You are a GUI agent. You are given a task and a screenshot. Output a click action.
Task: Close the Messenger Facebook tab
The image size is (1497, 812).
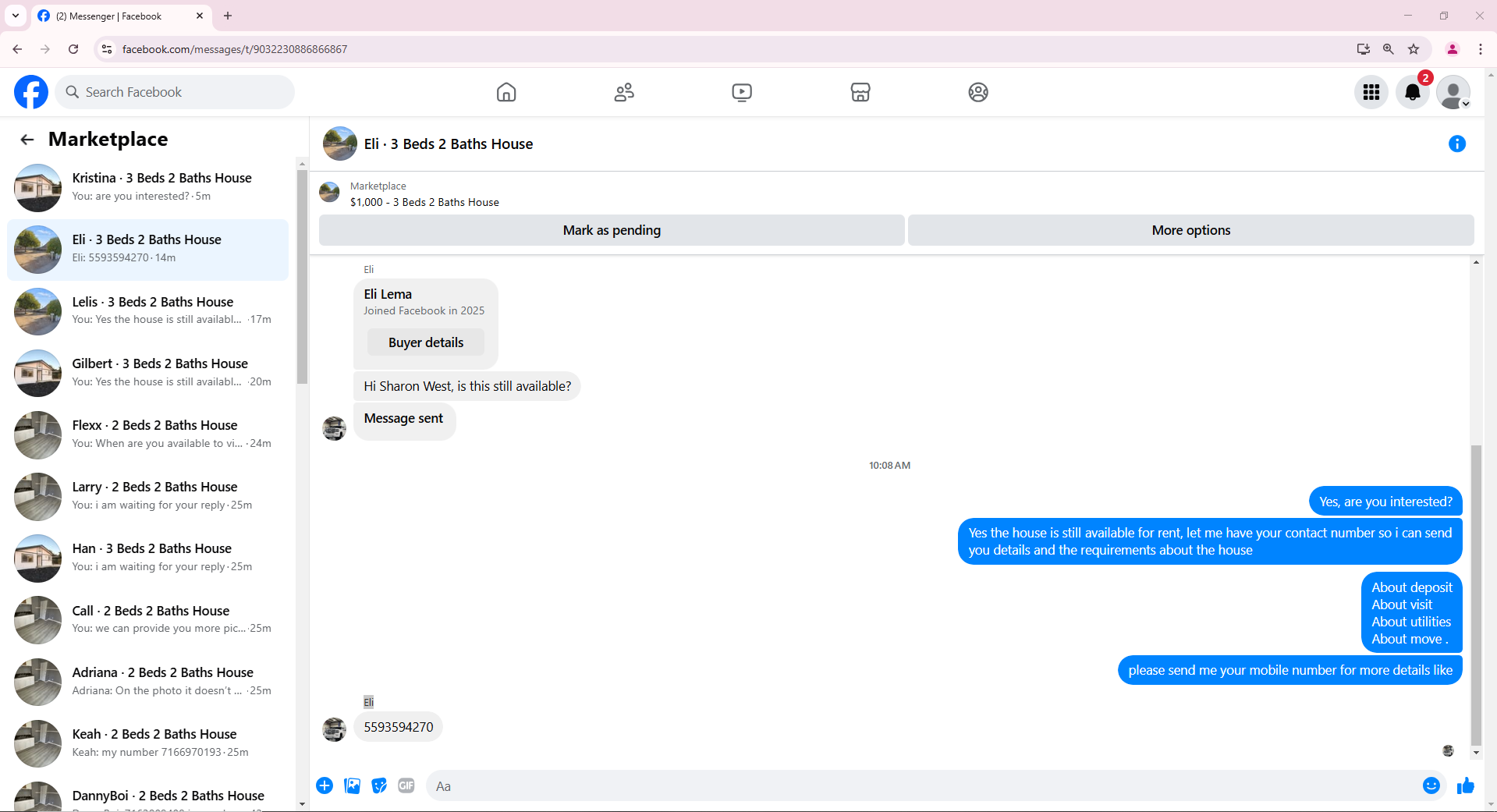click(200, 16)
